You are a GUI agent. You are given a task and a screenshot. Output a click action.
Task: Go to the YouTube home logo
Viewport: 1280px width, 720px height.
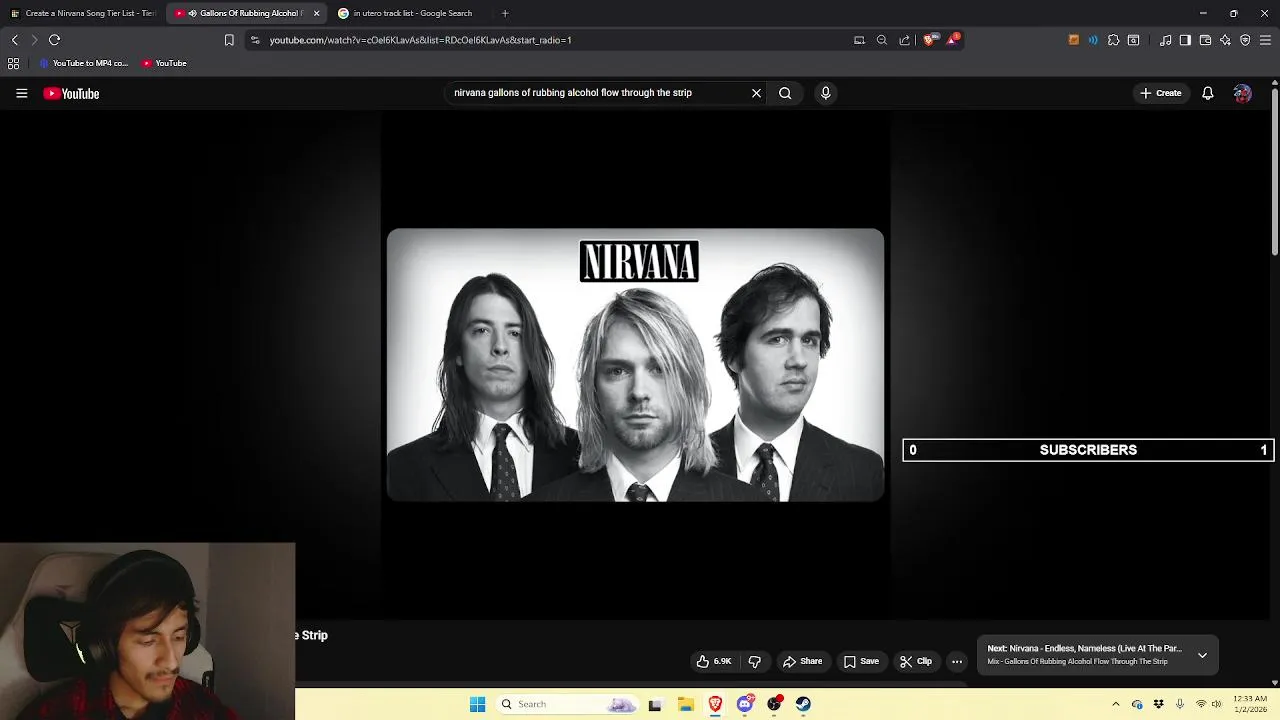point(71,93)
